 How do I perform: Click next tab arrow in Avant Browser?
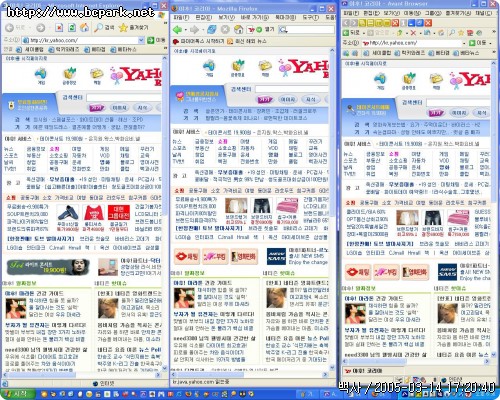[x=354, y=23]
